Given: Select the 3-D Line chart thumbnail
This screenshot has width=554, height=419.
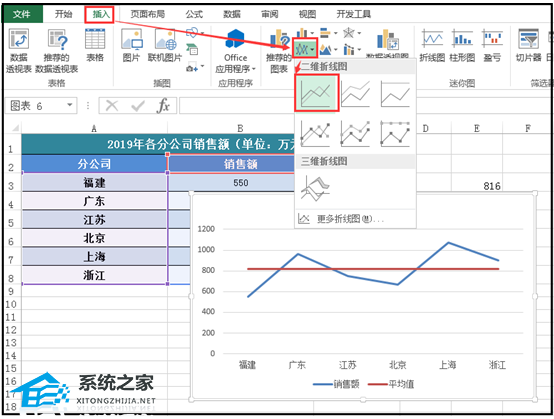Looking at the screenshot, I should point(316,188).
